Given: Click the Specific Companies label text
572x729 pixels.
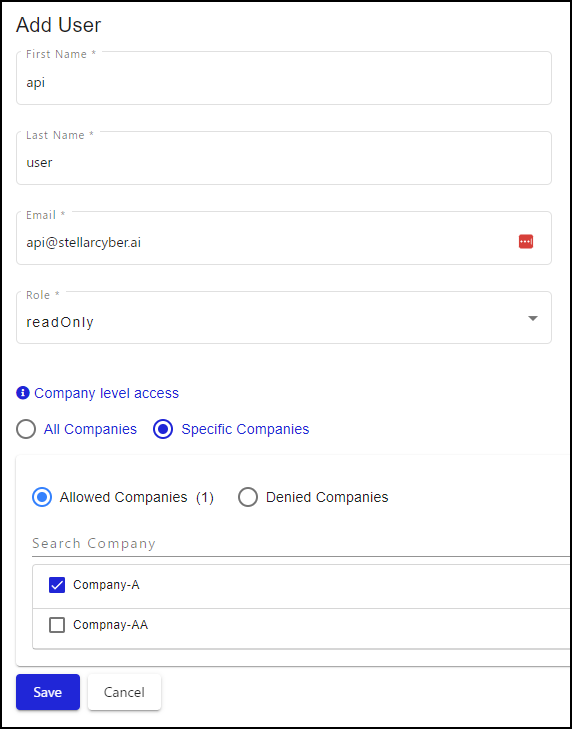Looking at the screenshot, I should click(x=245, y=429).
